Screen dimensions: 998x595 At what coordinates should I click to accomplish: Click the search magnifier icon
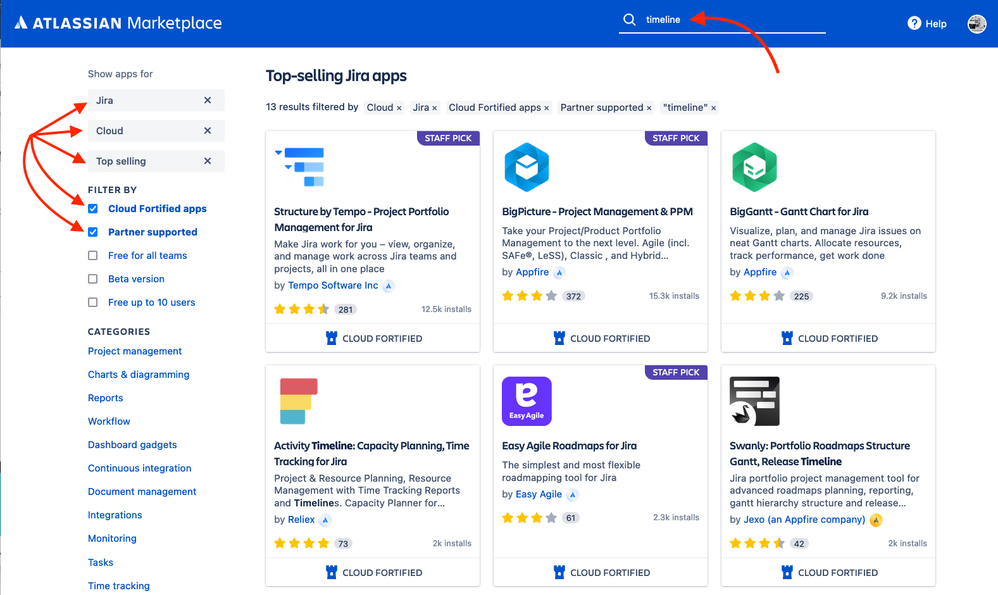629,20
